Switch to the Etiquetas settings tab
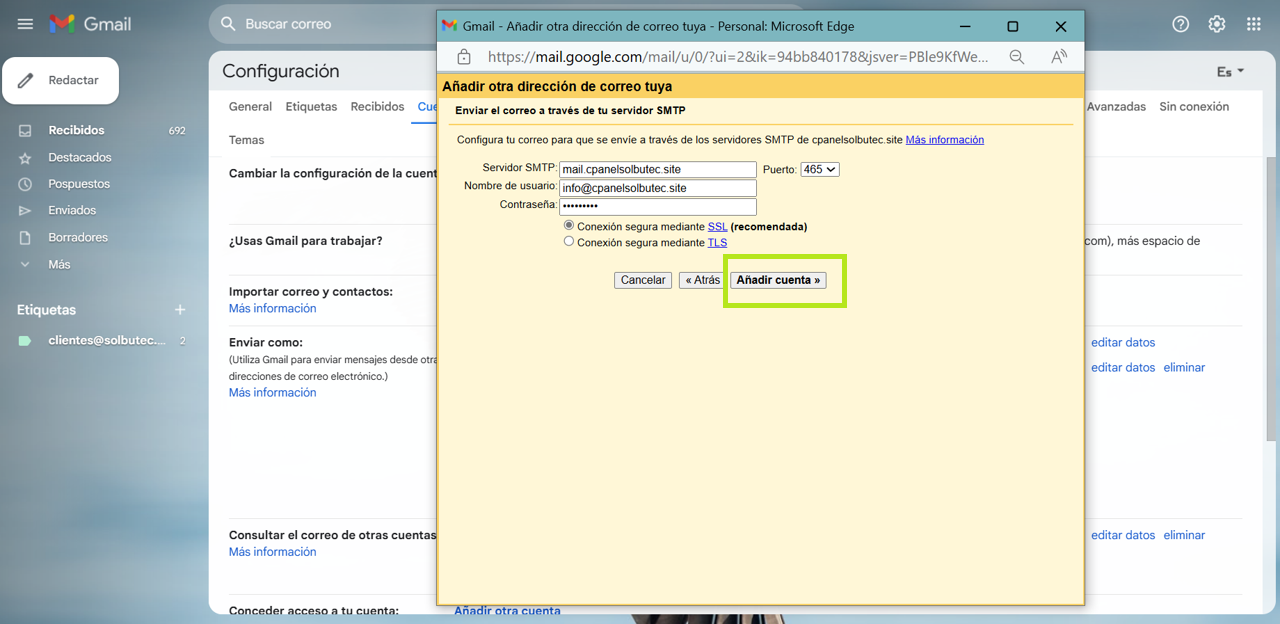1280x624 pixels. tap(311, 107)
